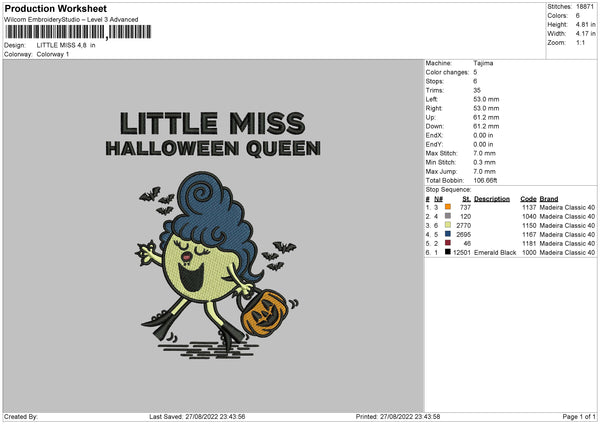Screen dimensions: 600x424
Task: Click the 'Brand' column header
Action: click(549, 199)
